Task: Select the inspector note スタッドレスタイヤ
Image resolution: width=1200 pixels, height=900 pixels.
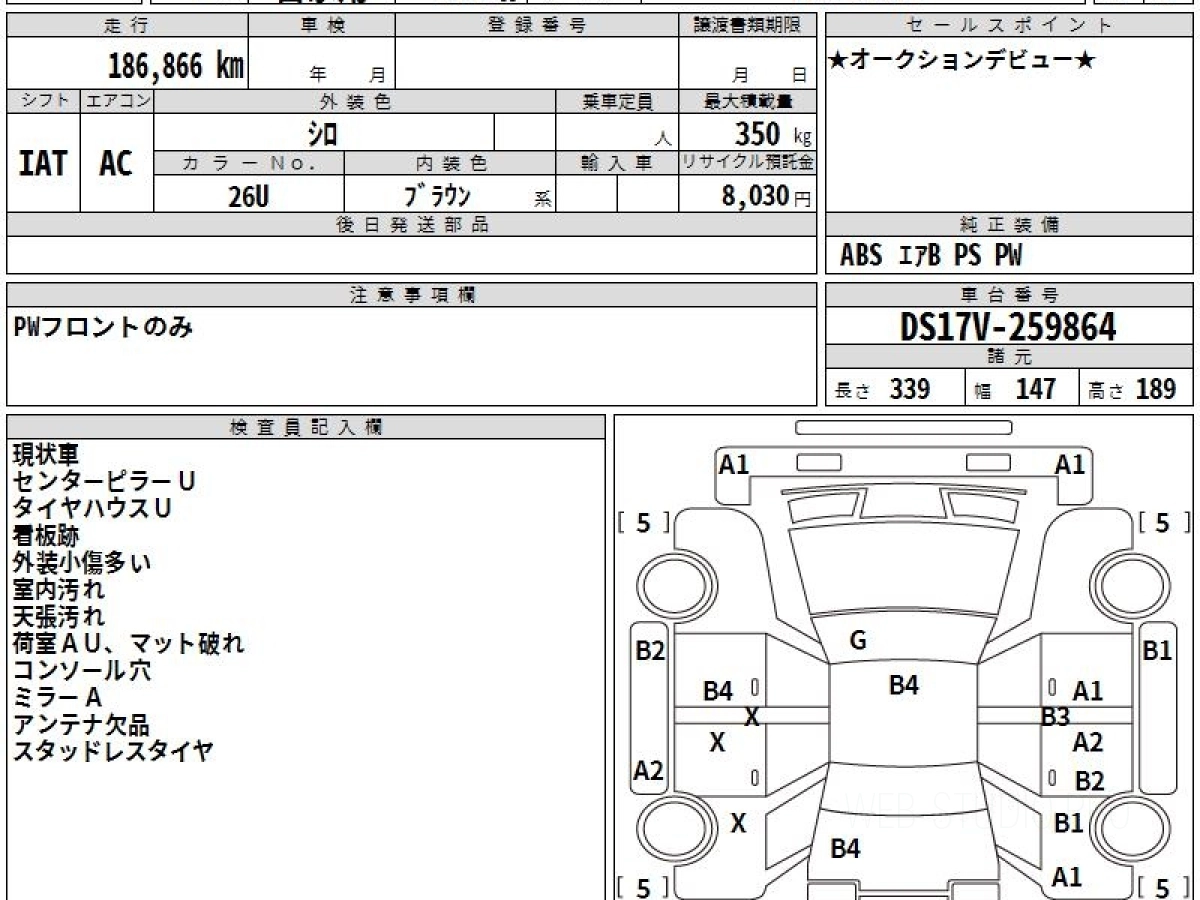Action: 113,751
